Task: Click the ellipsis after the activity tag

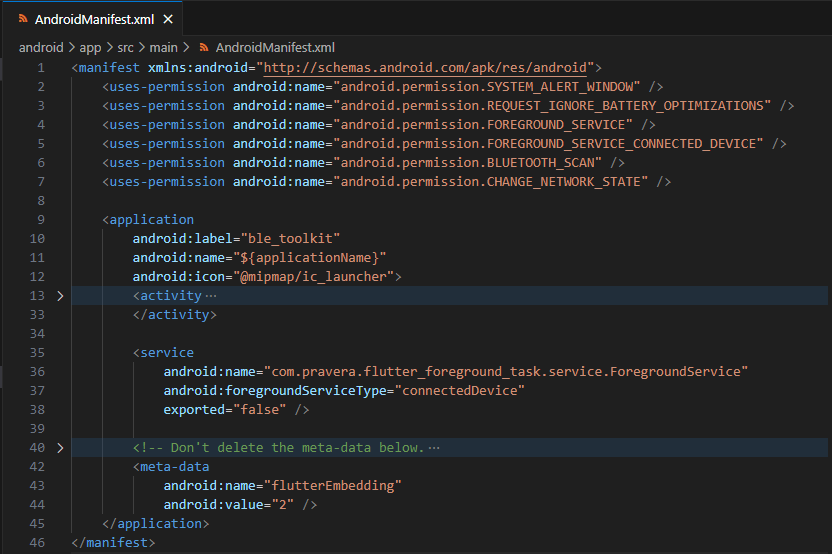Action: tap(210, 296)
